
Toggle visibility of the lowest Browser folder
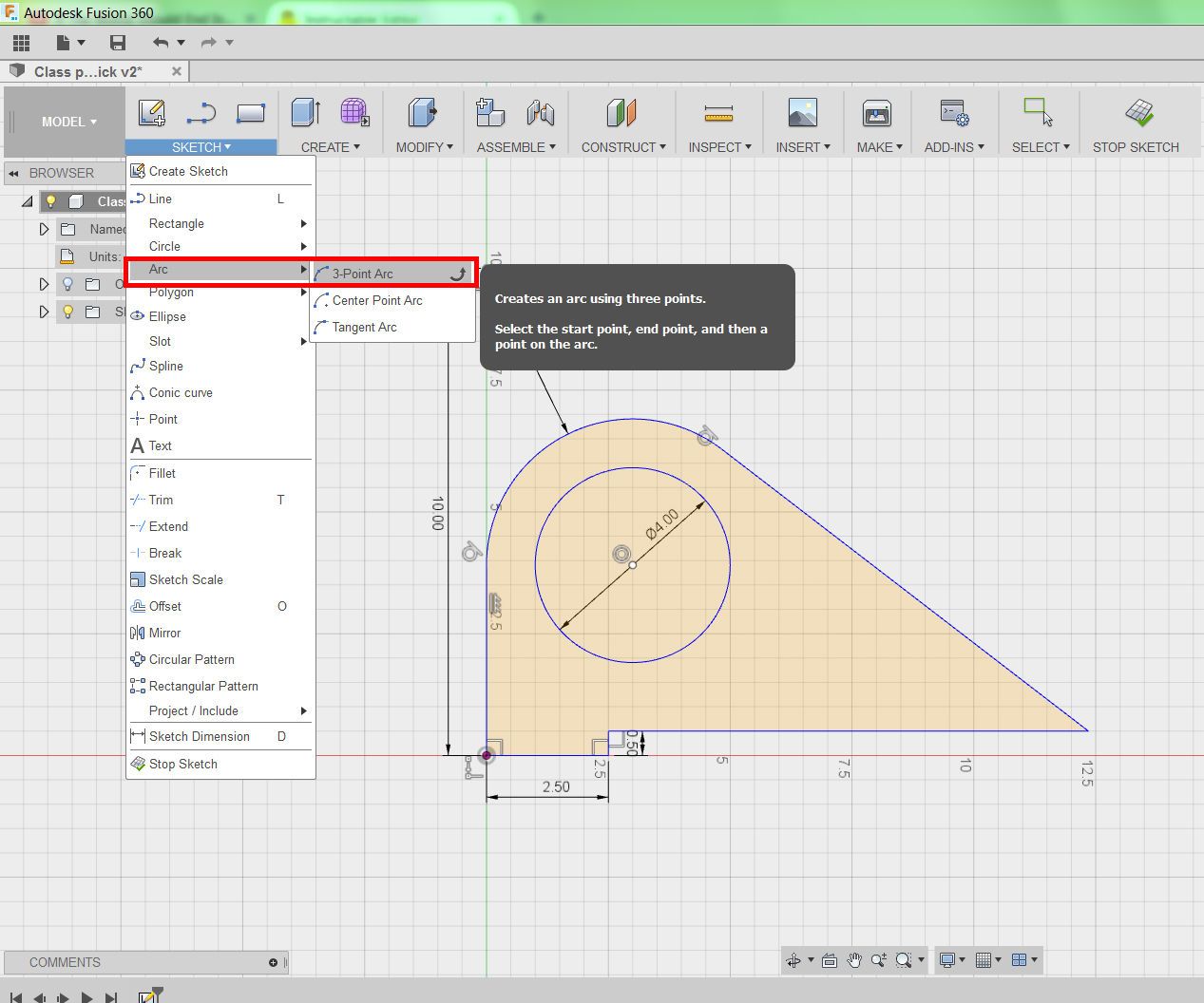[66, 312]
